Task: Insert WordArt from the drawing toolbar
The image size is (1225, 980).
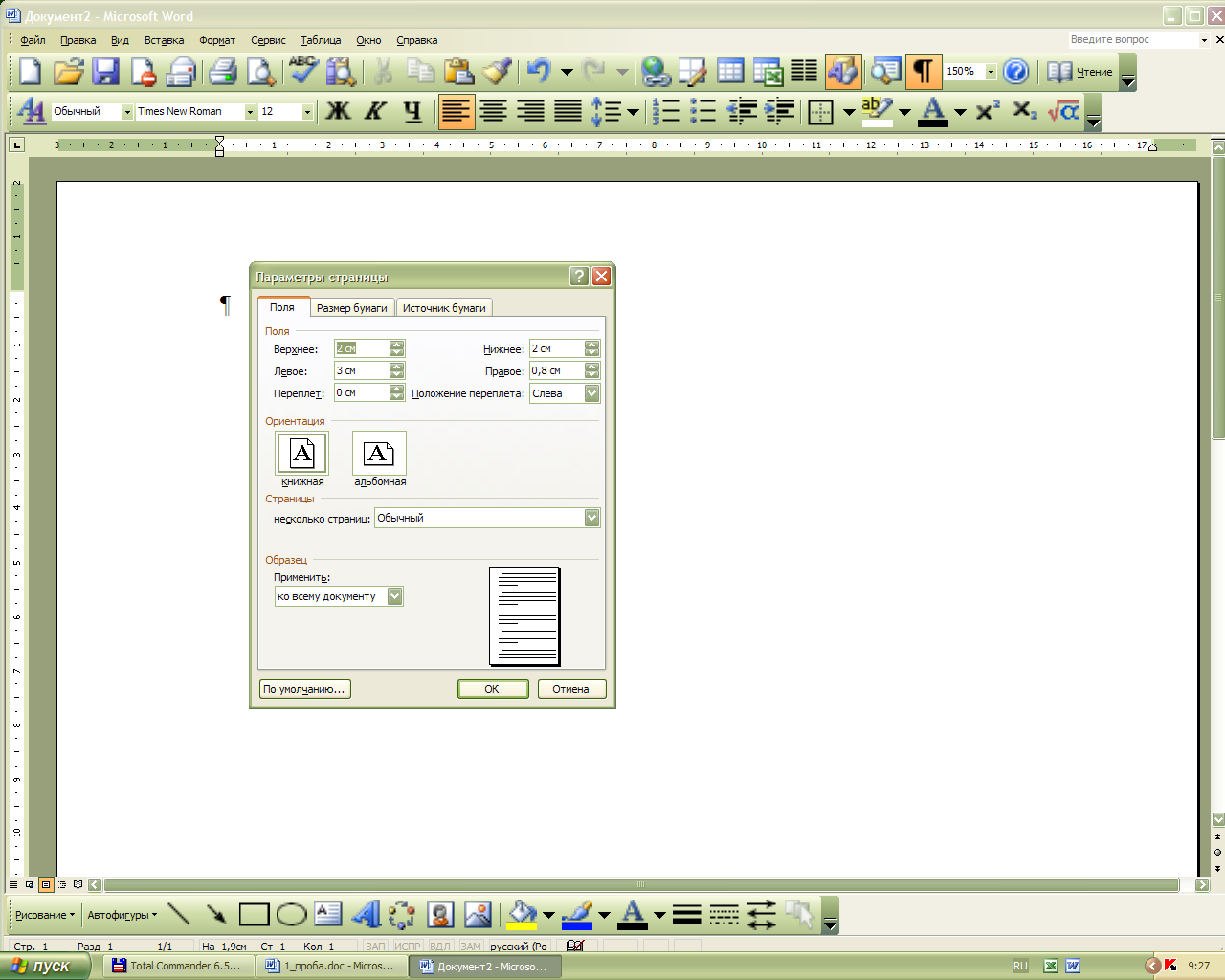Action: (366, 915)
